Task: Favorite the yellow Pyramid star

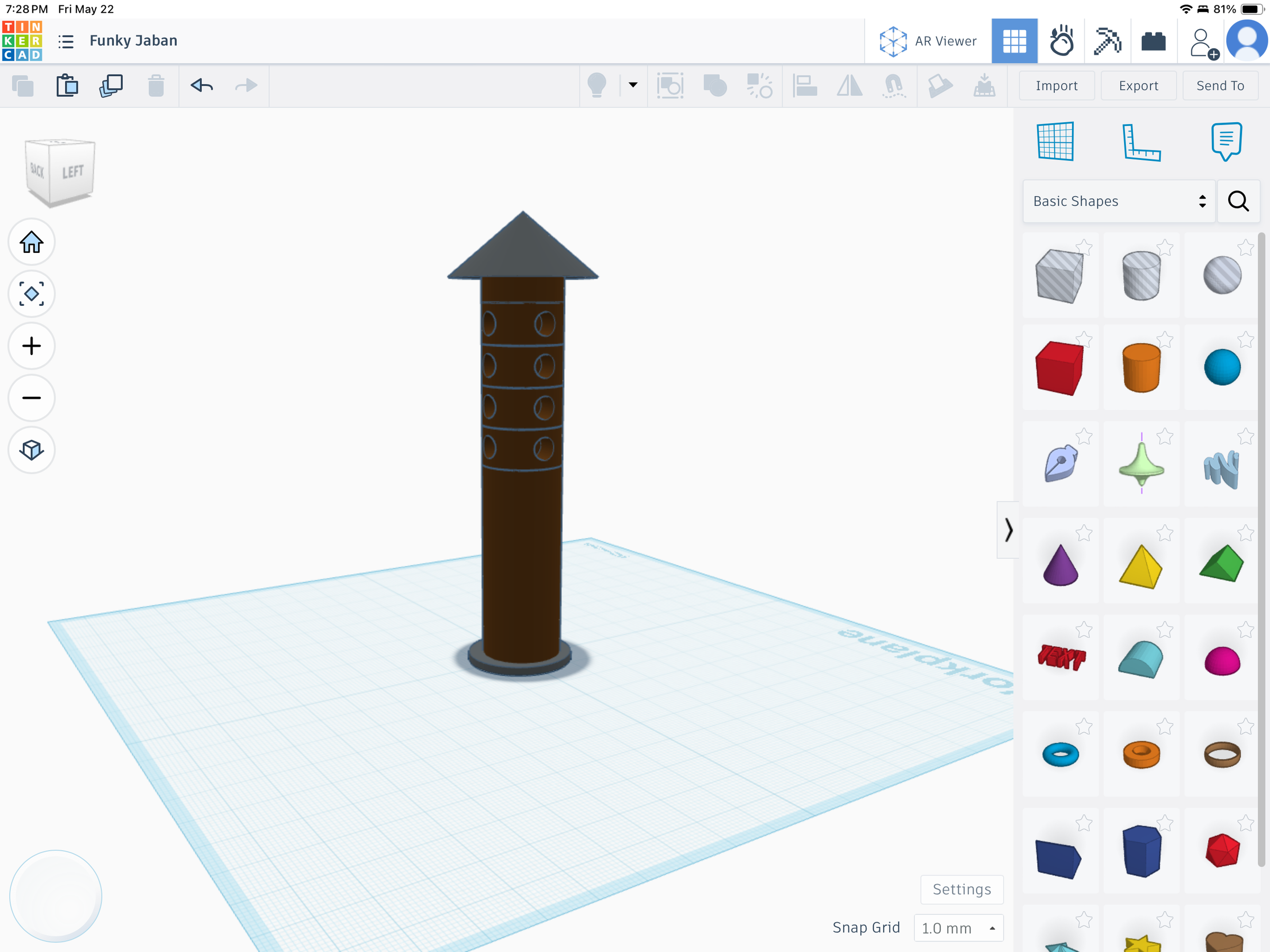Action: 1164,533
